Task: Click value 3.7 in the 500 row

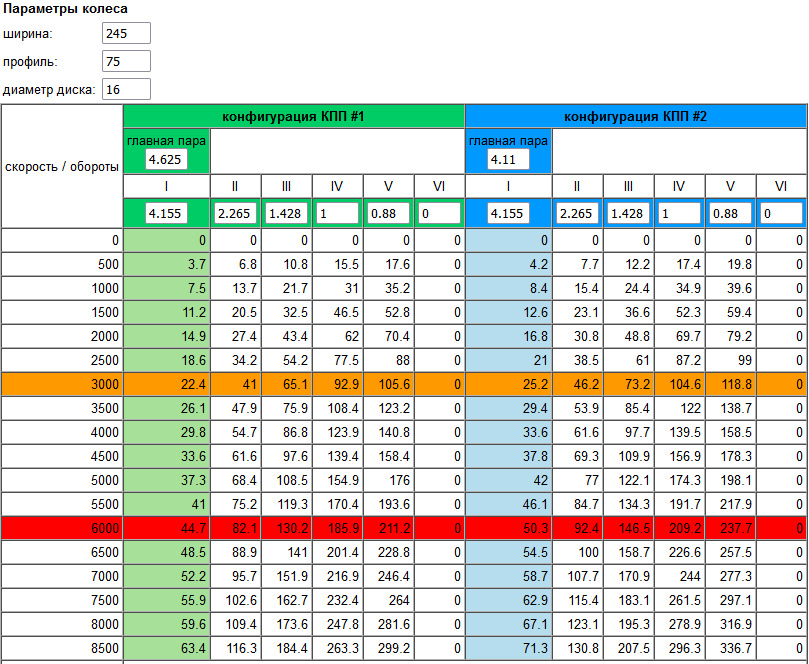Action: (x=197, y=265)
